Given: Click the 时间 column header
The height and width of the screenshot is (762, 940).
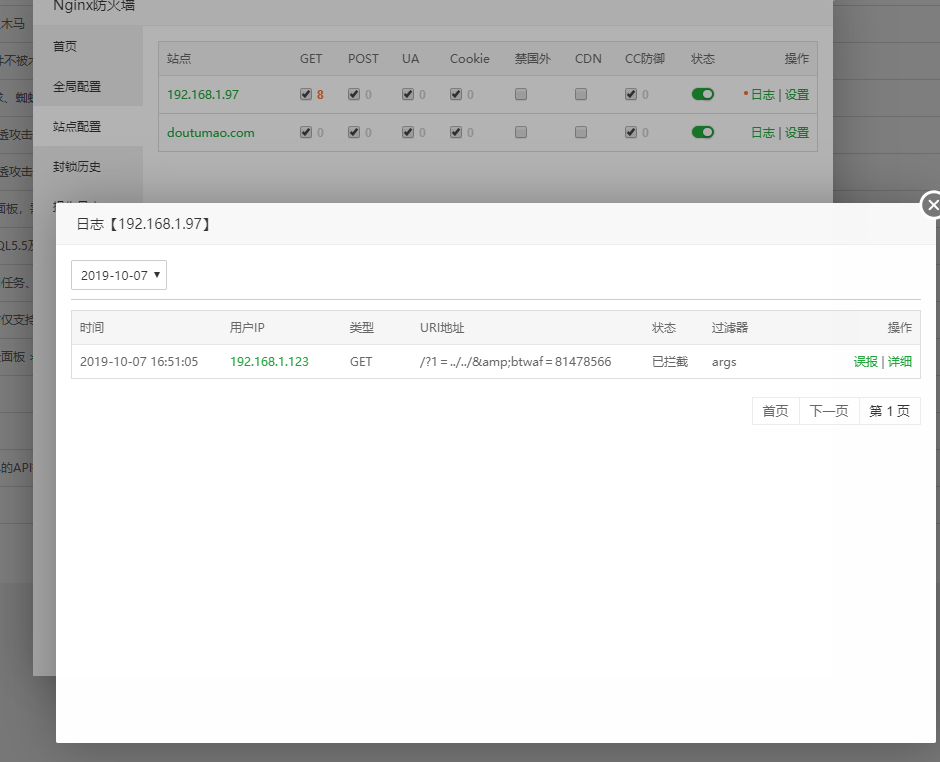Looking at the screenshot, I should coord(92,327).
